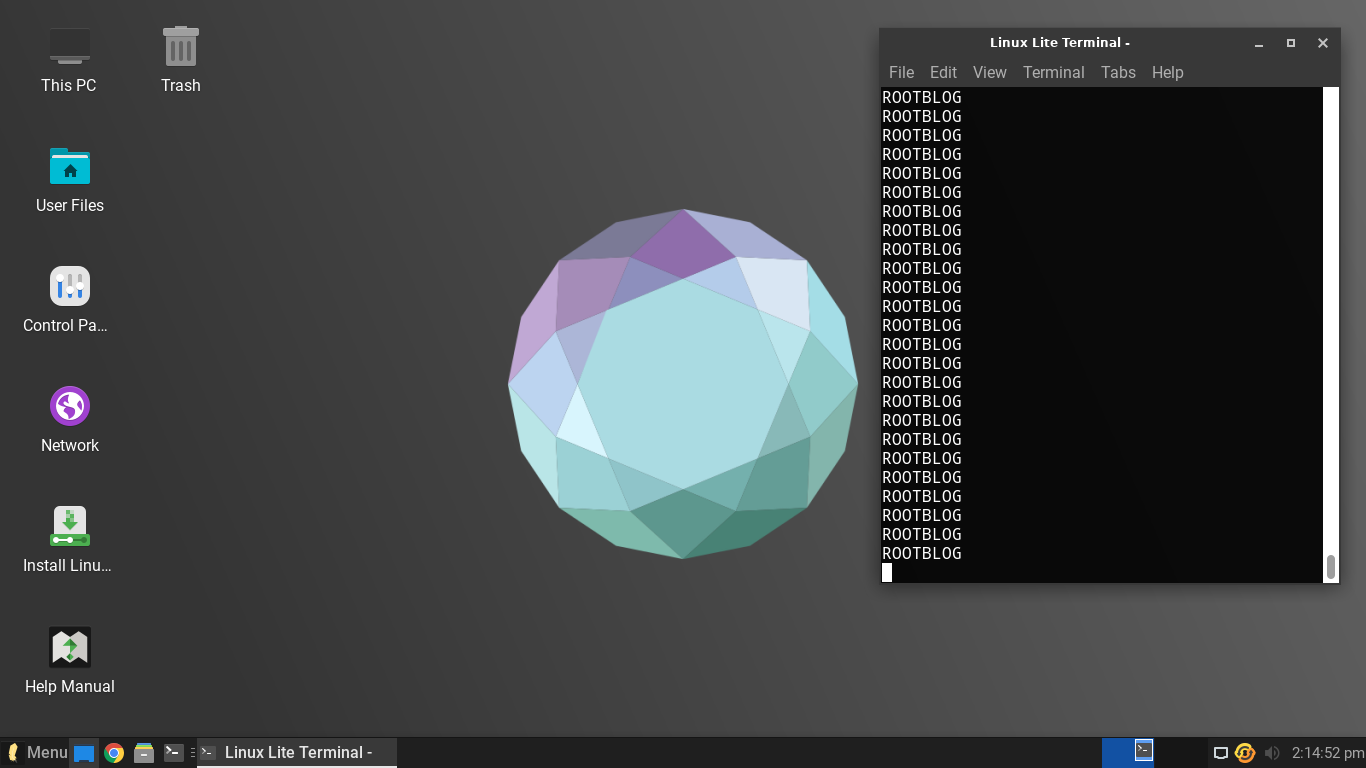
Task: Click the terminal window scrollbar
Action: [1331, 566]
